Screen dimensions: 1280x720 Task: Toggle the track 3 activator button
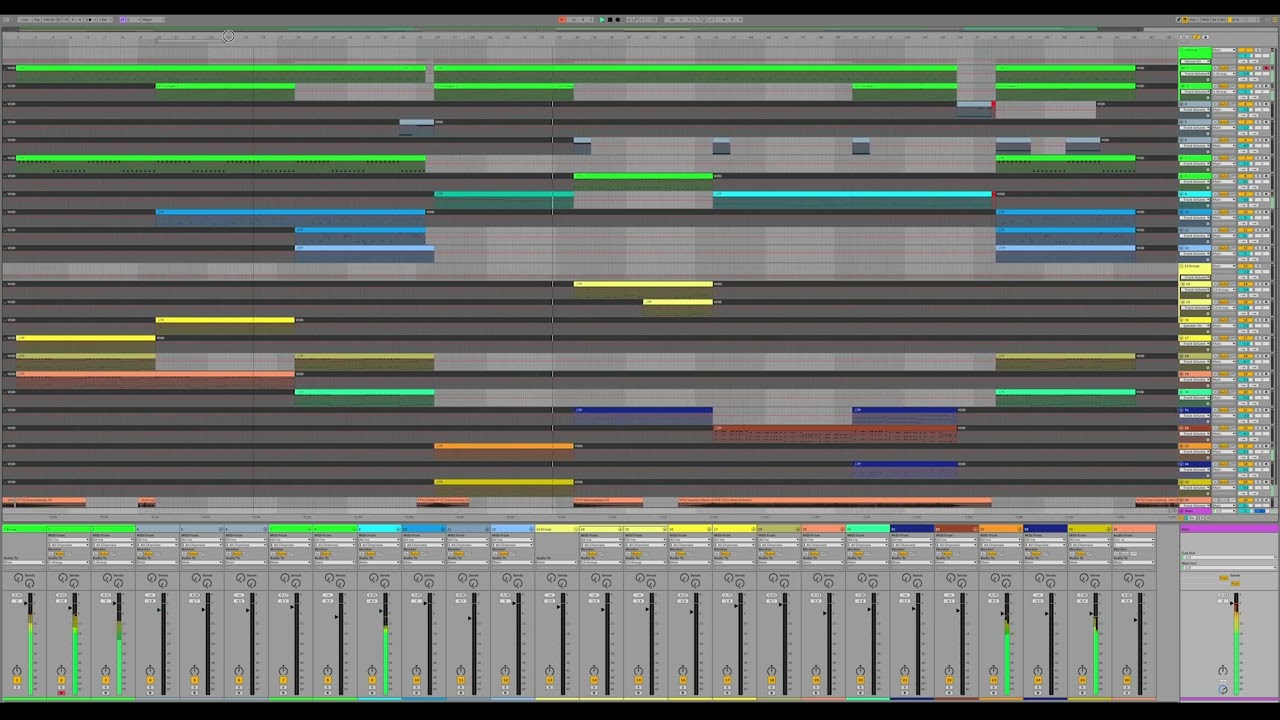(x=106, y=680)
